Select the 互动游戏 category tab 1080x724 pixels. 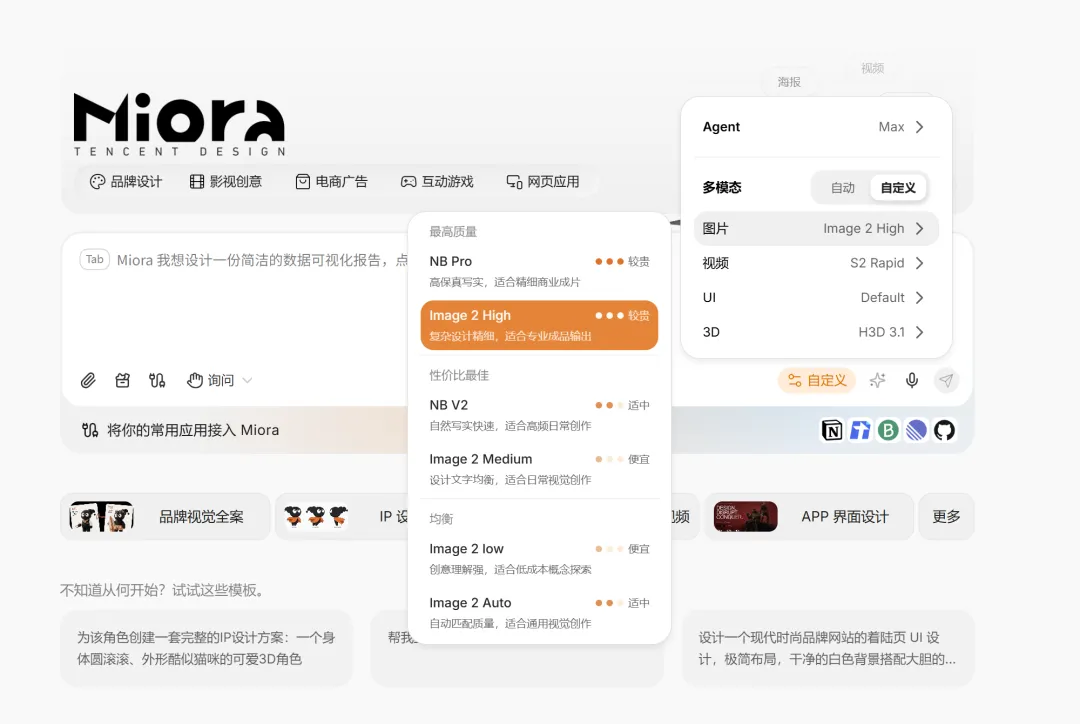tap(437, 182)
